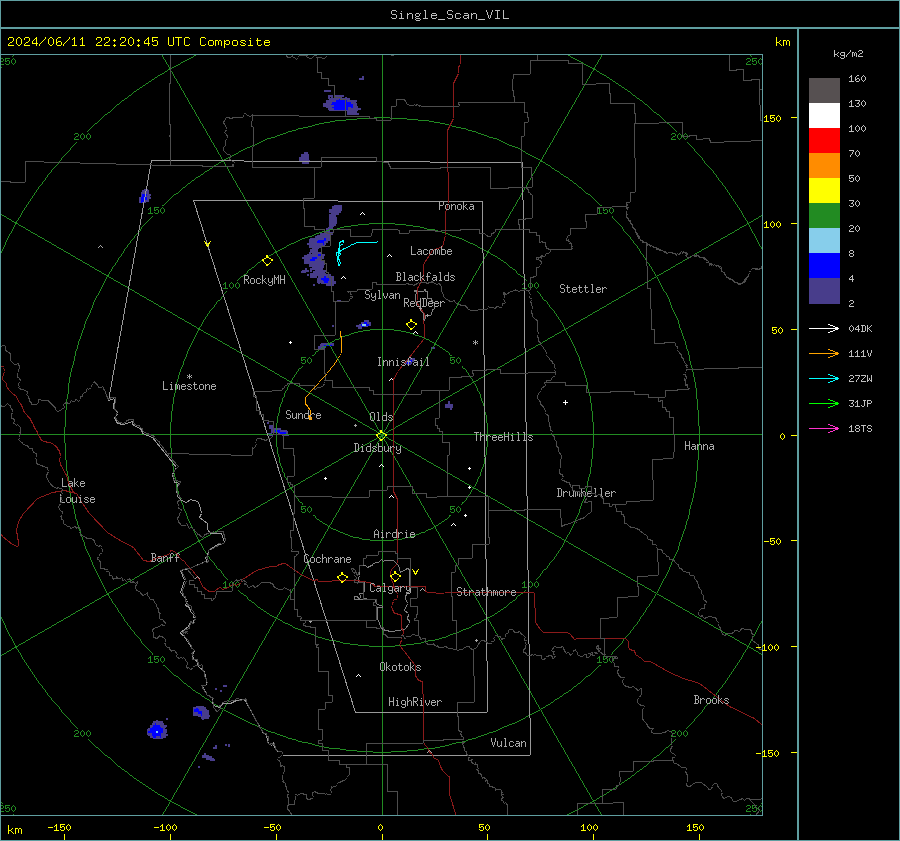Screen dimensions: 900x841
Task: Select the bright blue 4–8 swatch
Action: [824, 266]
